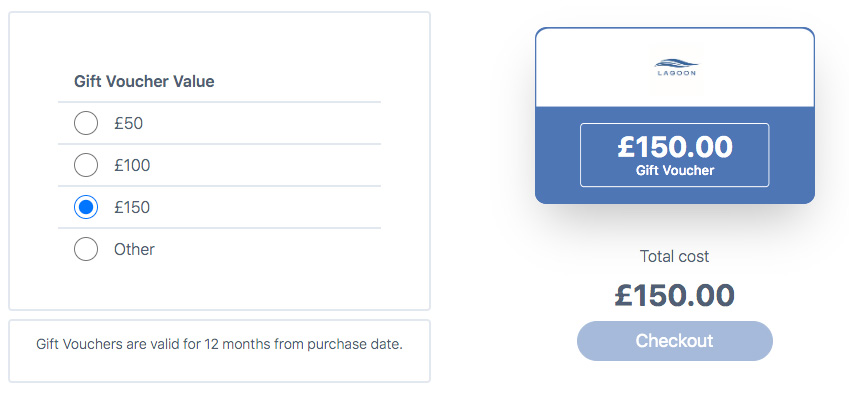849x408 pixels.
Task: Click the £50 option label
Action: pos(130,123)
